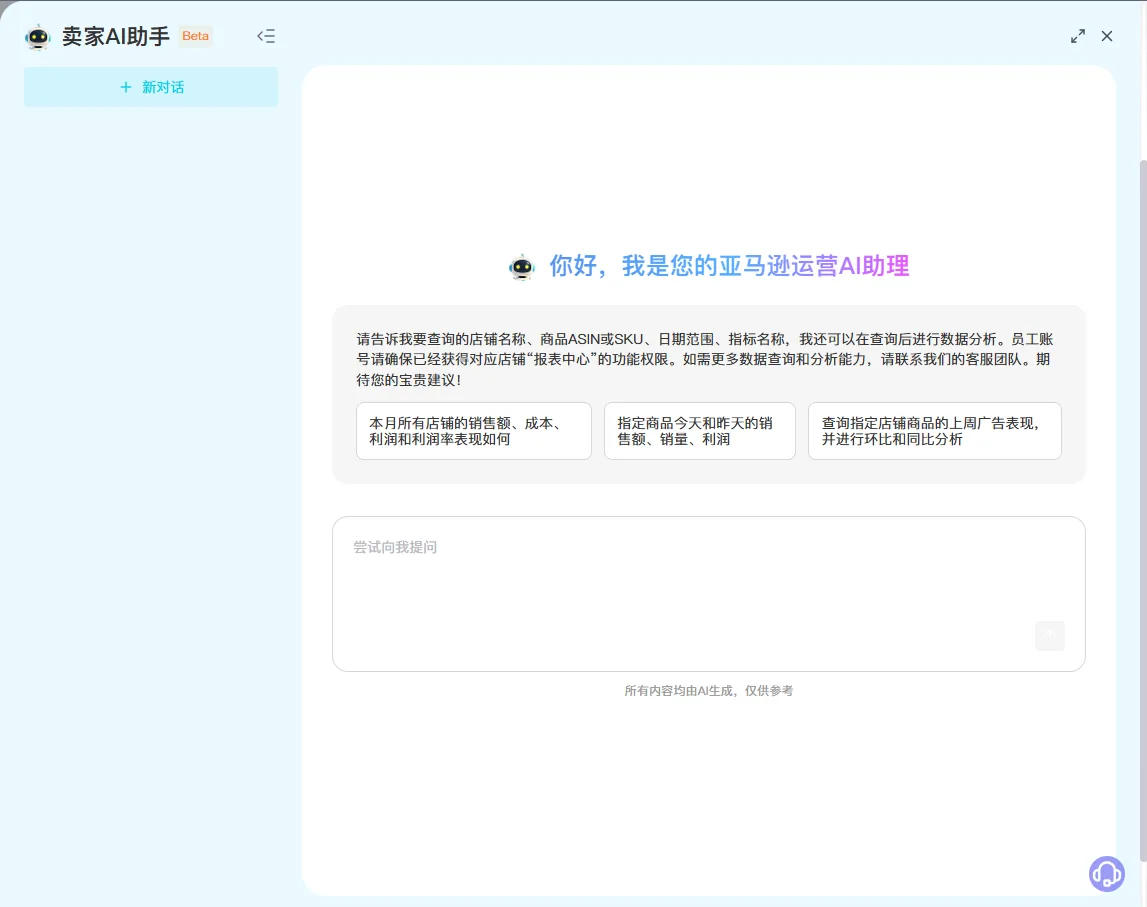Expand the assistant panel to fullscreen
This screenshot has height=907, width=1147.
1078,36
